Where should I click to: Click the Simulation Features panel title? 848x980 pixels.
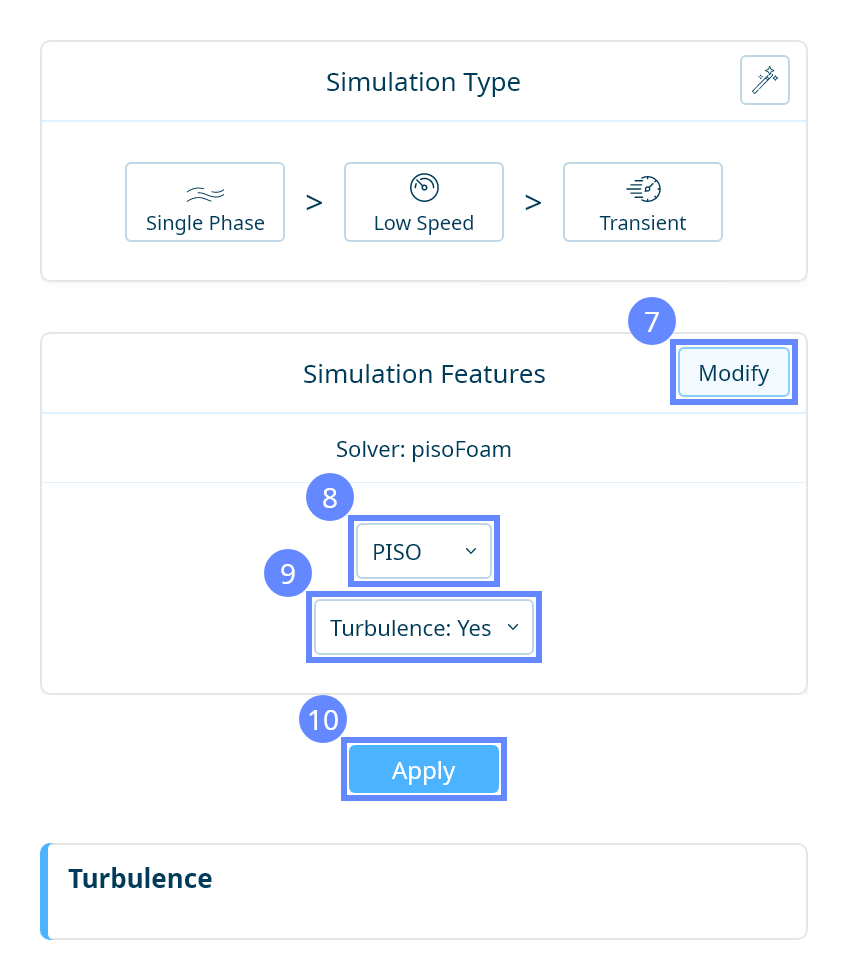(424, 374)
